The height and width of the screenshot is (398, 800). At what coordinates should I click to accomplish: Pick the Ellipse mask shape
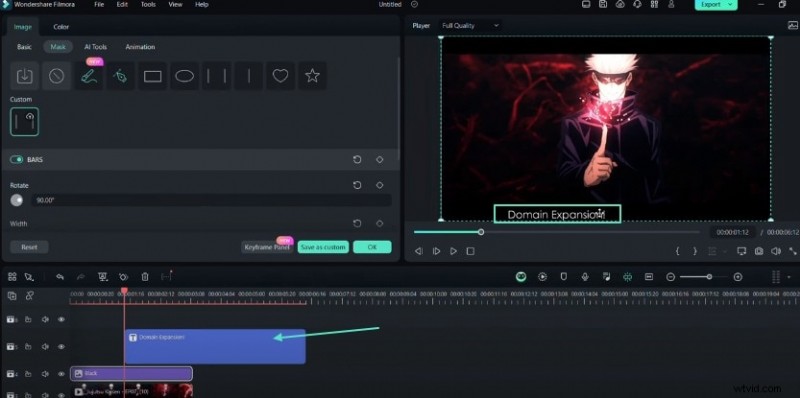pos(185,76)
